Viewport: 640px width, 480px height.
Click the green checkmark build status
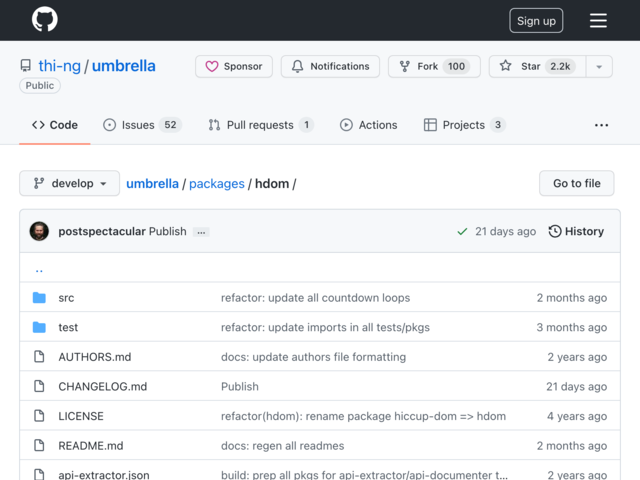pyautogui.click(x=462, y=232)
